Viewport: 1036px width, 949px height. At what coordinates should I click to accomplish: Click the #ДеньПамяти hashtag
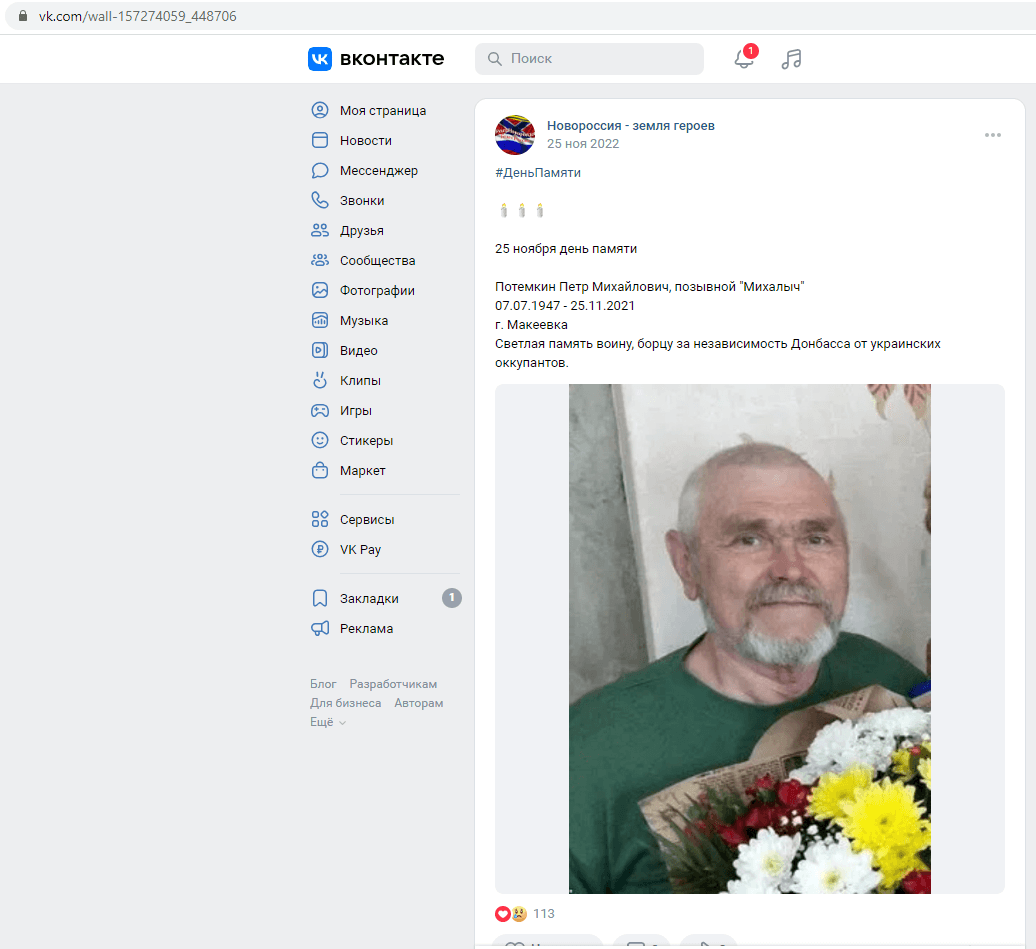(x=538, y=172)
